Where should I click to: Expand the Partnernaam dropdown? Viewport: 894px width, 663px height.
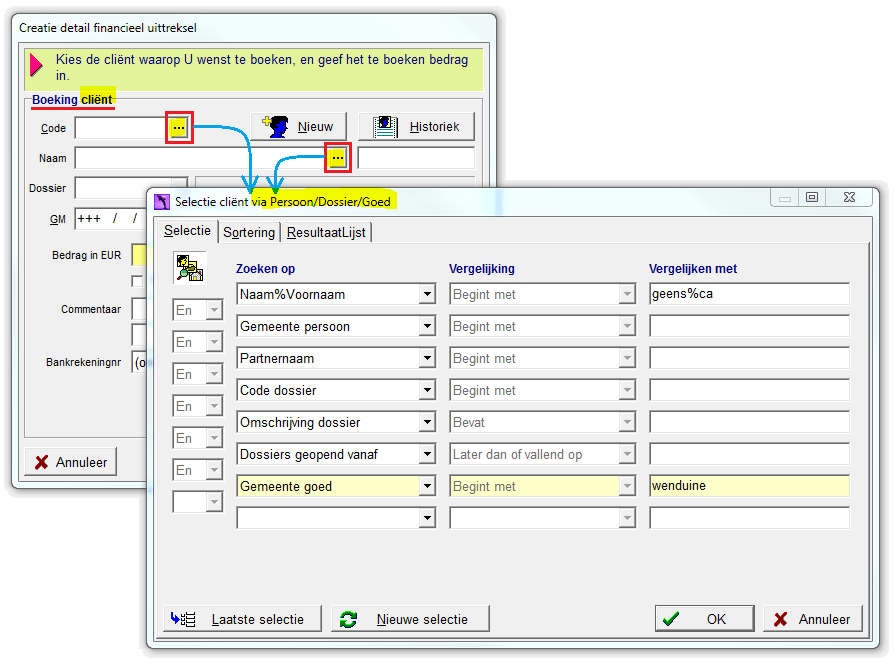pos(427,358)
